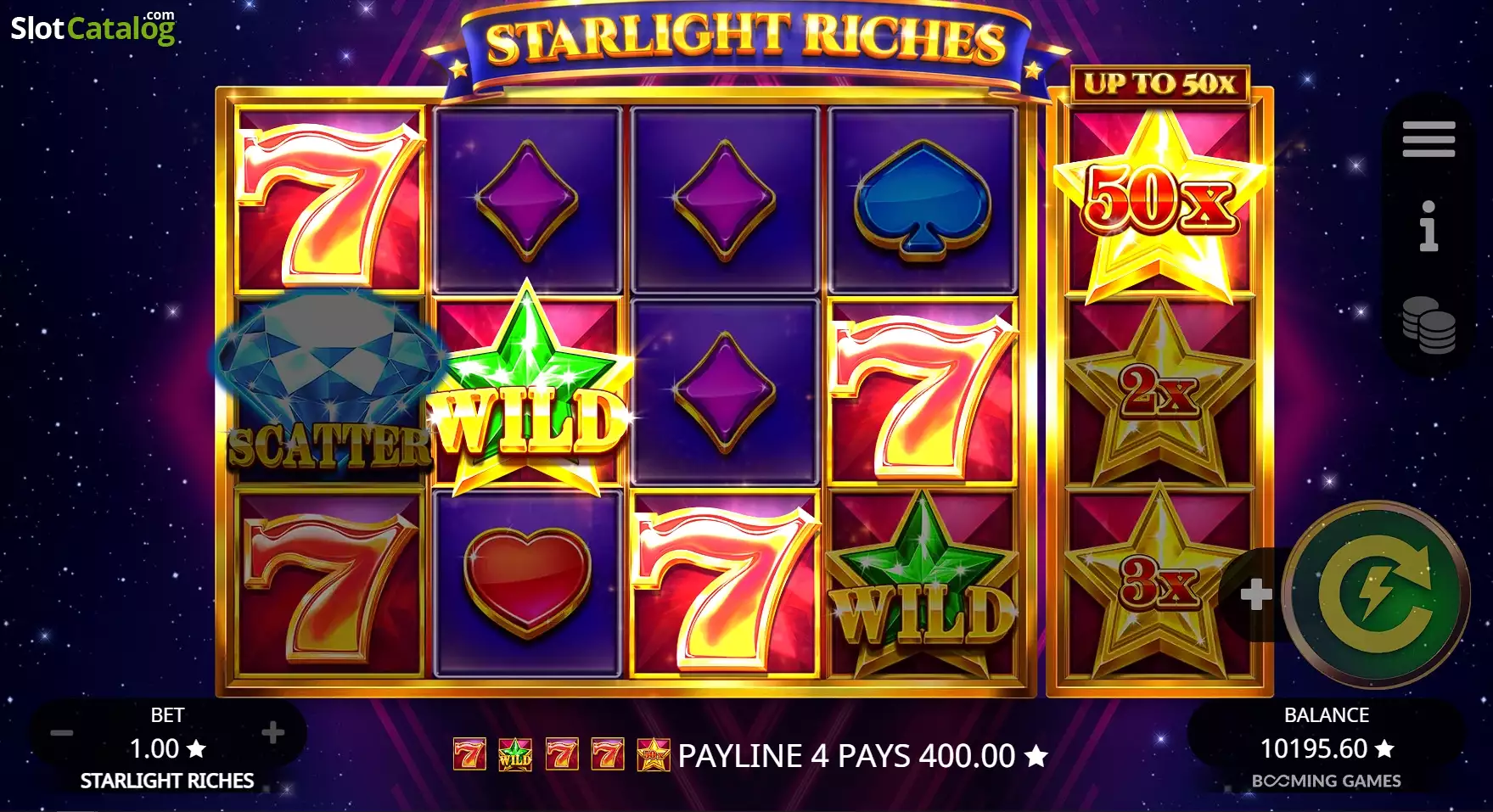The height and width of the screenshot is (812, 1493).
Task: Click the red heart symbol
Action: (x=528, y=585)
